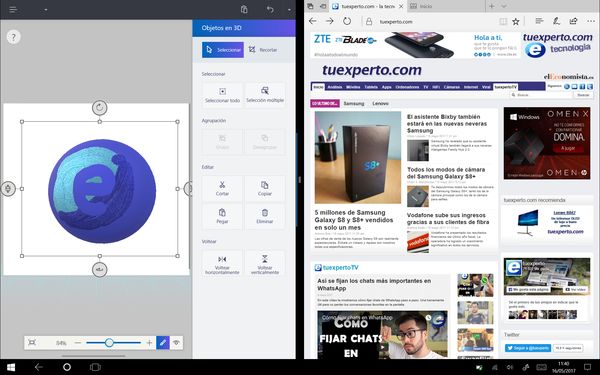Click the depth handle below the 3D object

[99, 270]
